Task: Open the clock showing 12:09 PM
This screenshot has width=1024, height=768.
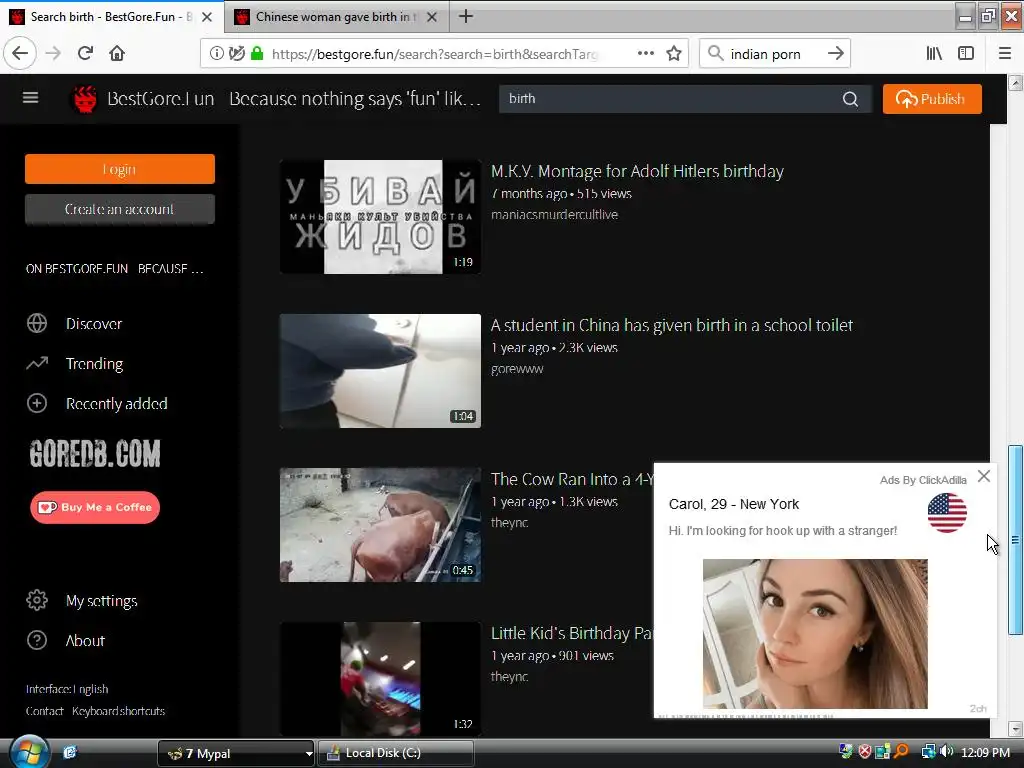Action: [x=985, y=752]
